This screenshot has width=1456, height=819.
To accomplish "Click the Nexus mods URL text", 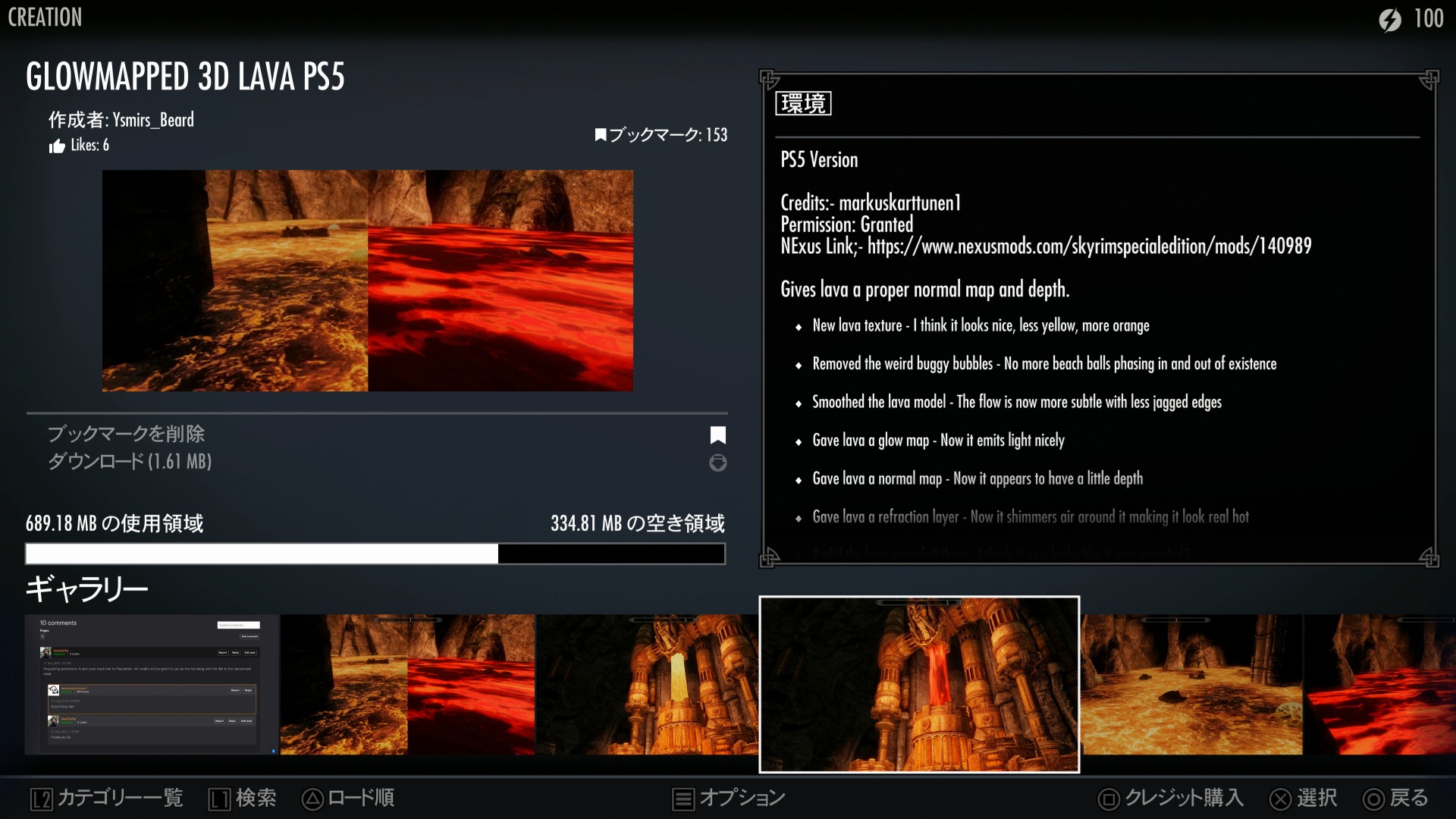I will (1089, 246).
